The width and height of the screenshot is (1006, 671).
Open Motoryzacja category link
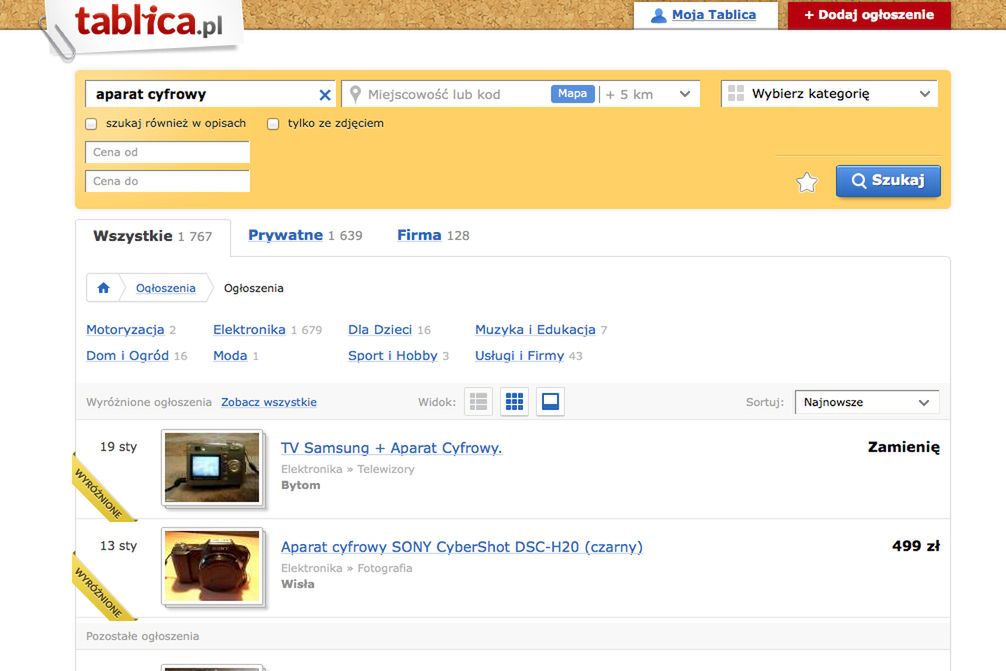125,330
